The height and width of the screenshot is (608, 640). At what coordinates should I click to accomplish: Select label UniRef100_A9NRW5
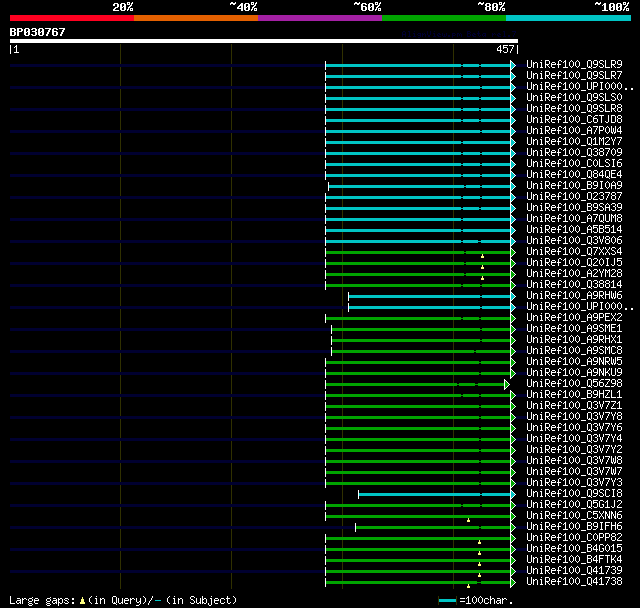click(574, 362)
